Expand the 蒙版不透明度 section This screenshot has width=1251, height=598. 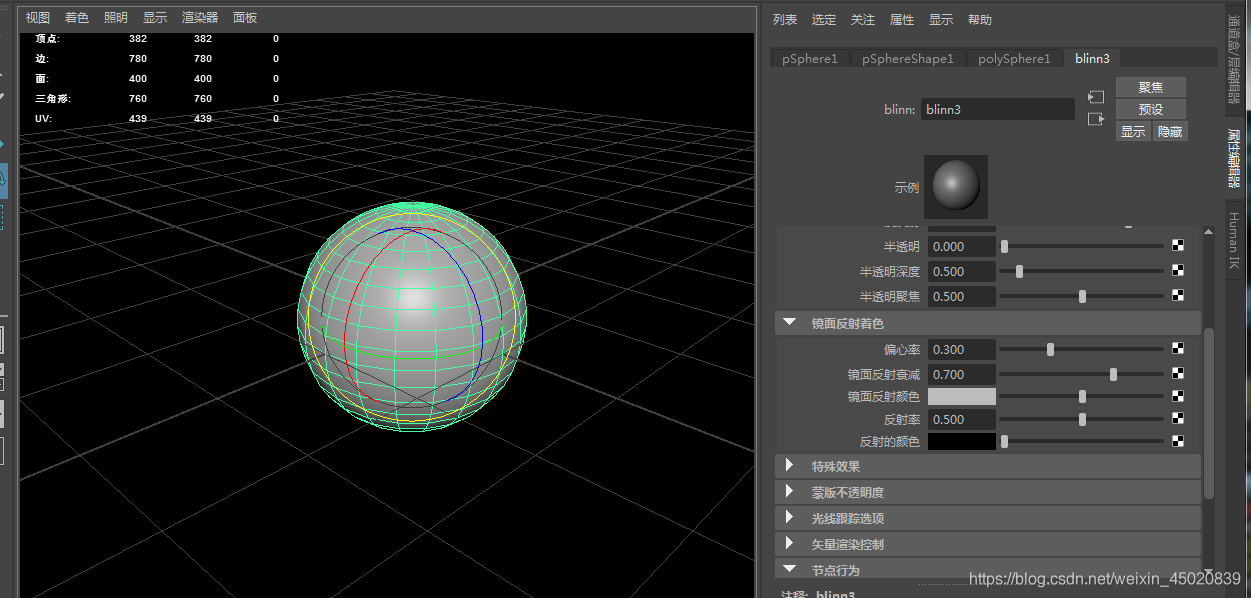790,492
